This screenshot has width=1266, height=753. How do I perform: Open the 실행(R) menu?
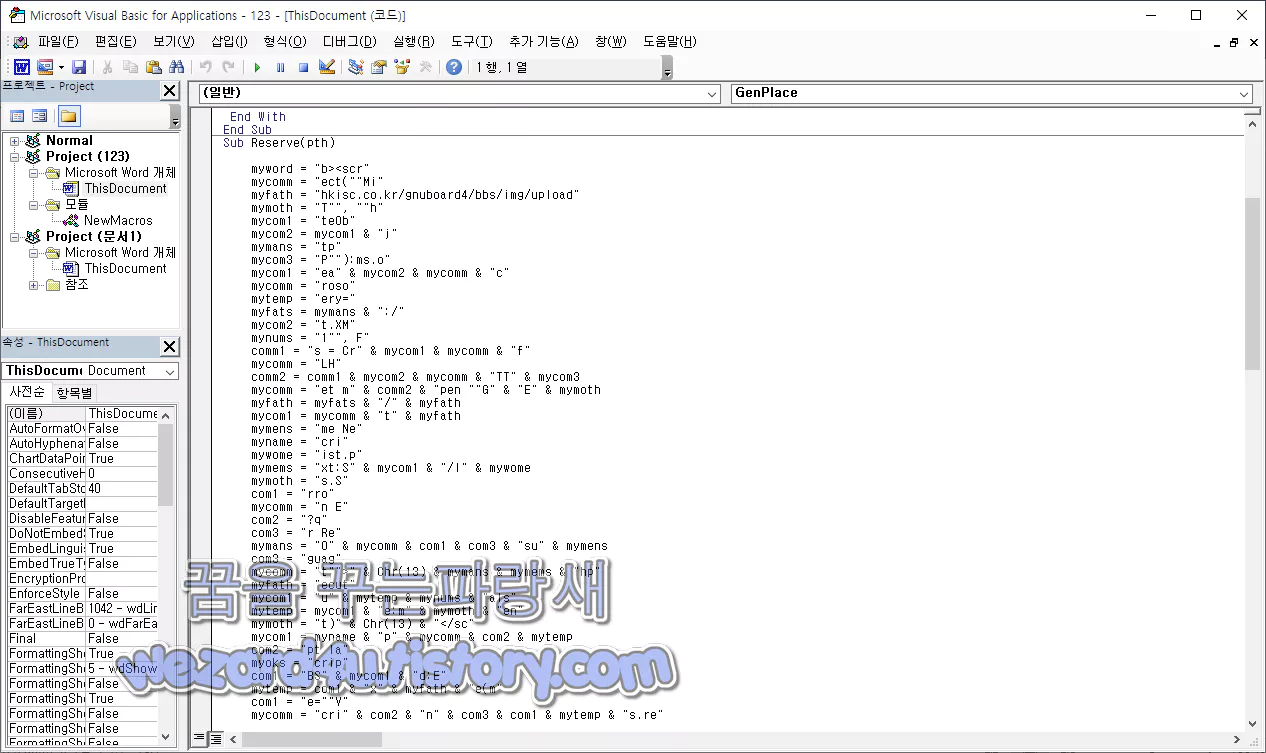pos(413,41)
